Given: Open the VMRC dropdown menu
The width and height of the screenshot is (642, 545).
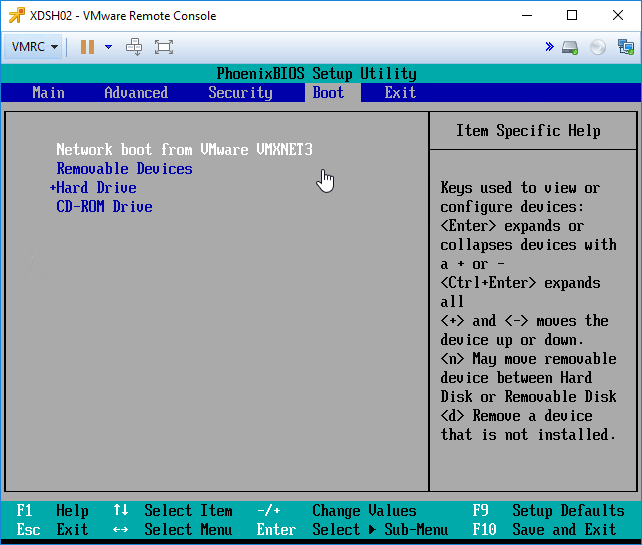Looking at the screenshot, I should [x=34, y=47].
